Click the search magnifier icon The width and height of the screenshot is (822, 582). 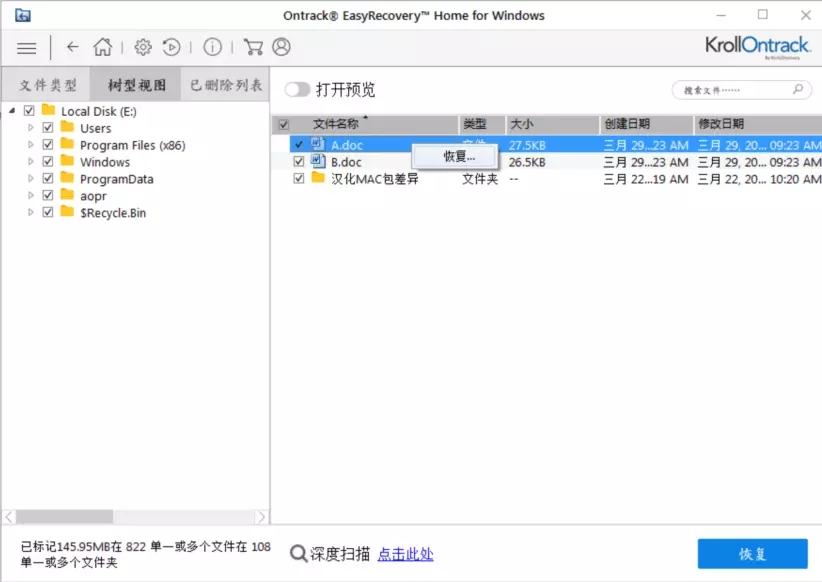click(x=798, y=89)
